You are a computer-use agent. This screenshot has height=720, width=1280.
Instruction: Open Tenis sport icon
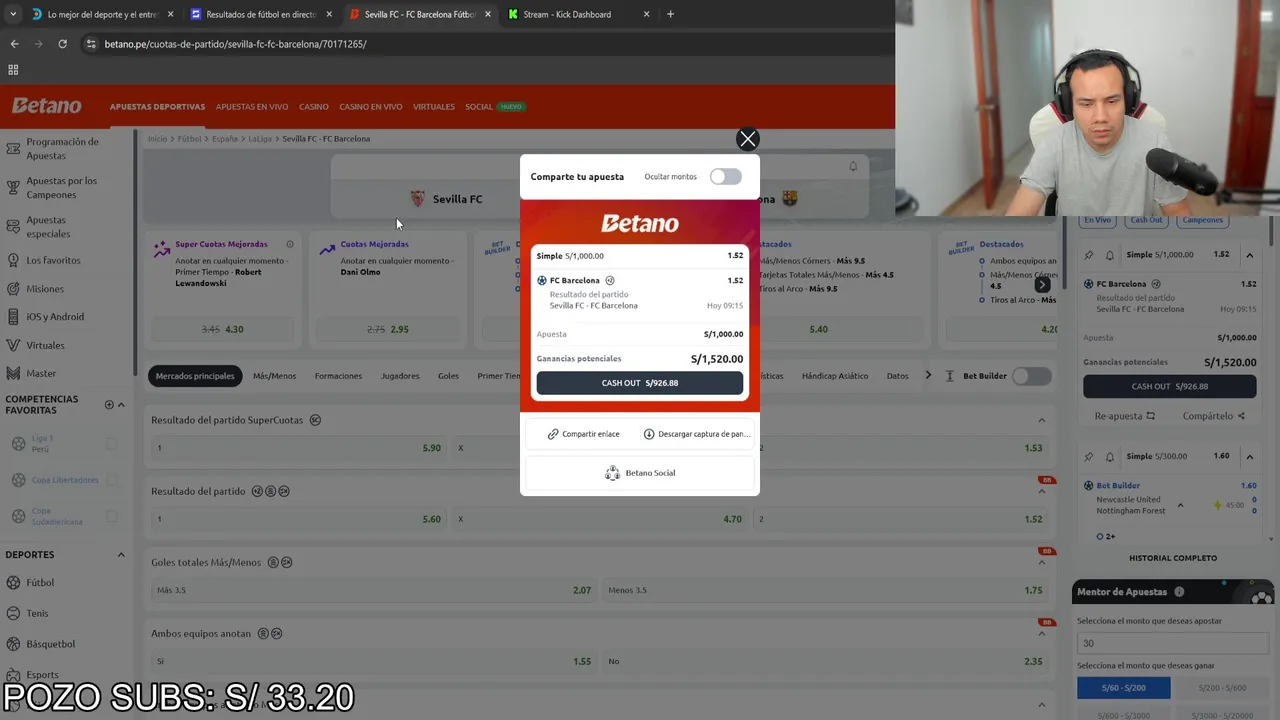14,613
